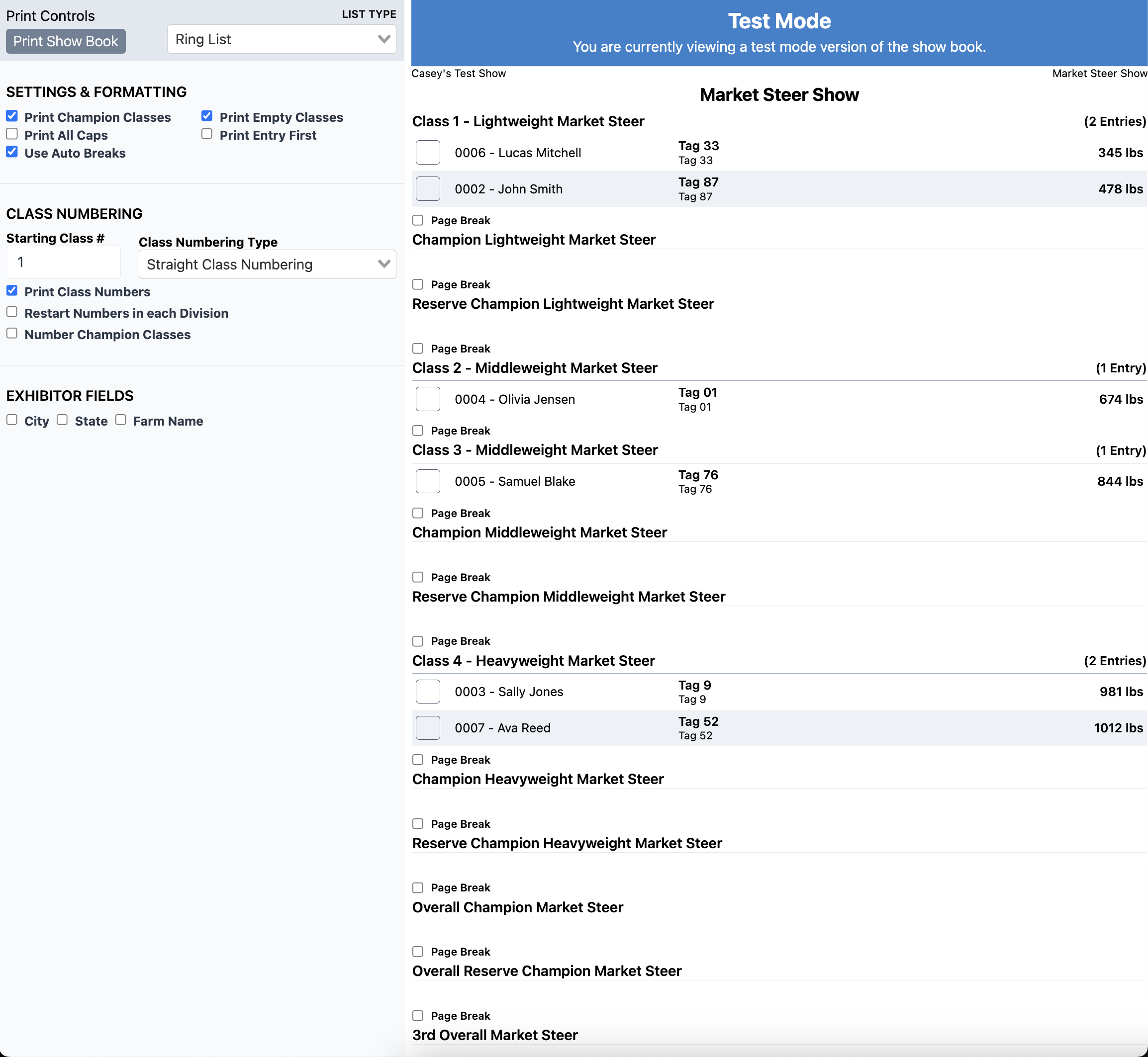Image resolution: width=1148 pixels, height=1057 pixels.
Task: Click the Starting Class number field
Action: tap(63, 263)
